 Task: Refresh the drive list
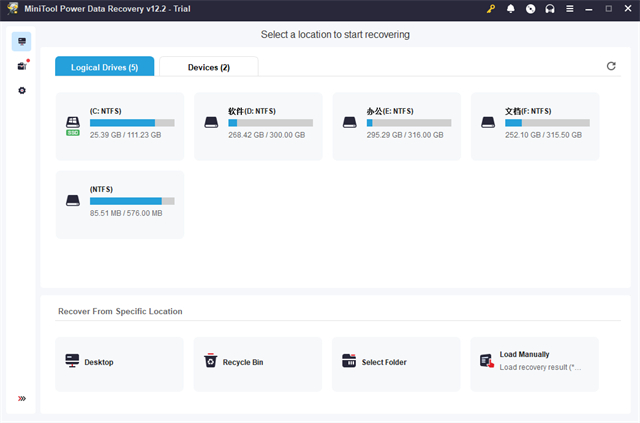point(611,66)
